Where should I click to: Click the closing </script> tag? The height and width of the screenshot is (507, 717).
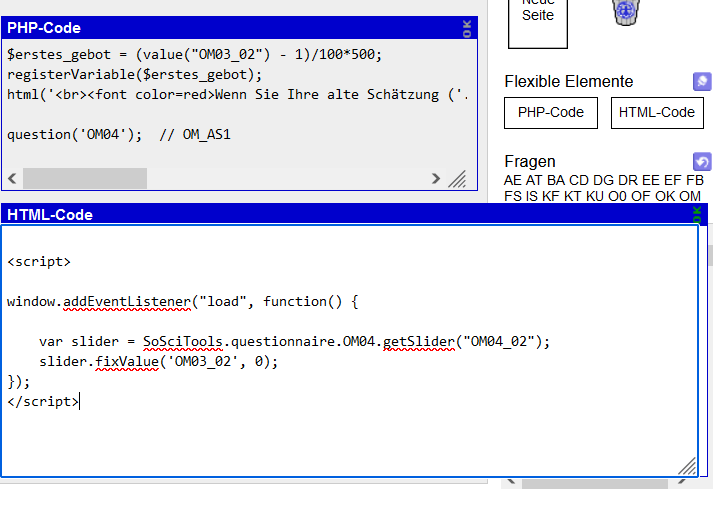click(43, 401)
